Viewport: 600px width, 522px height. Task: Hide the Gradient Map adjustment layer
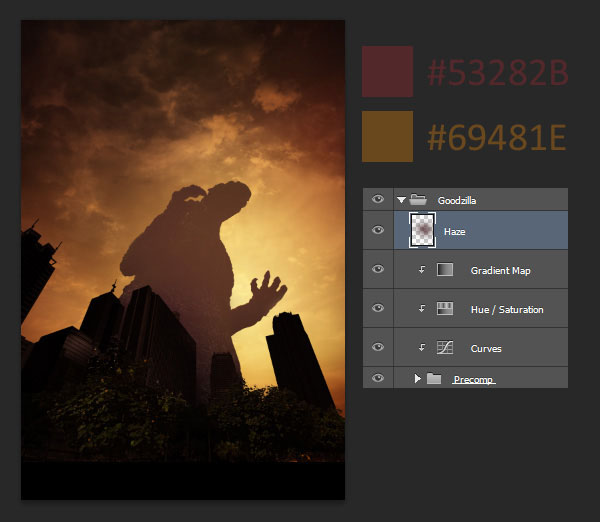pos(378,269)
